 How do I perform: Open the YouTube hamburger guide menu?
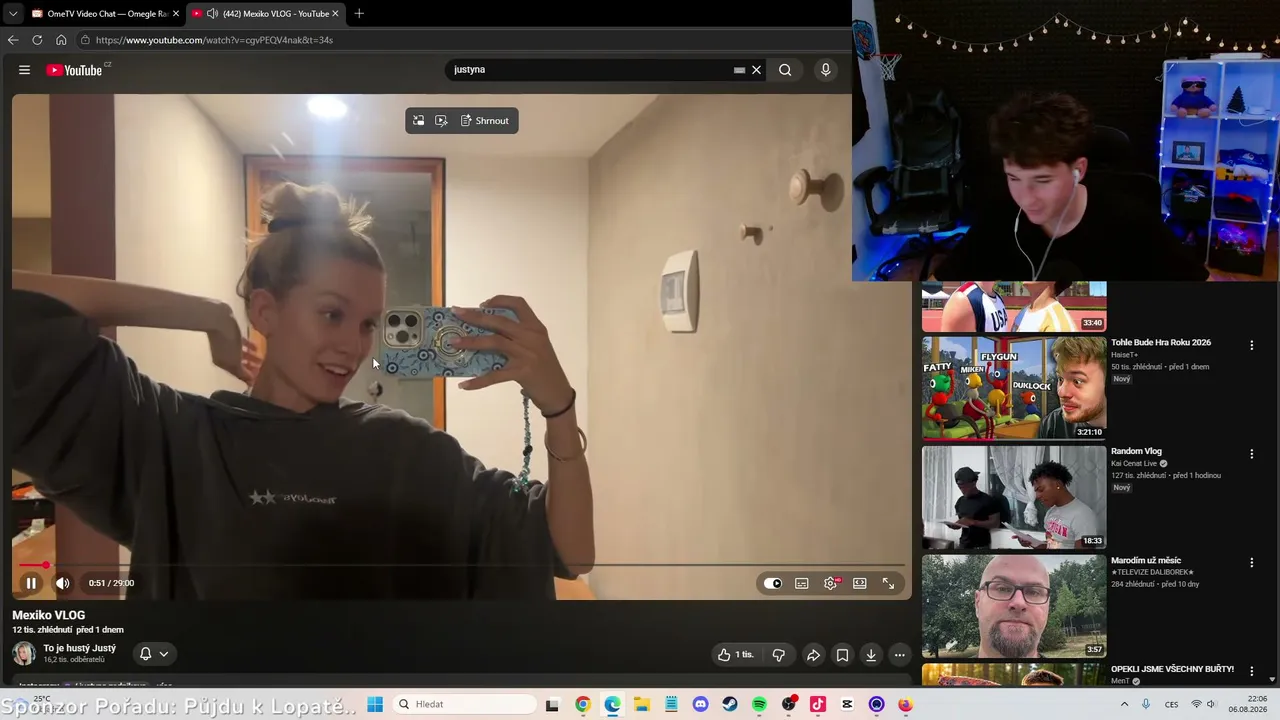click(24, 70)
